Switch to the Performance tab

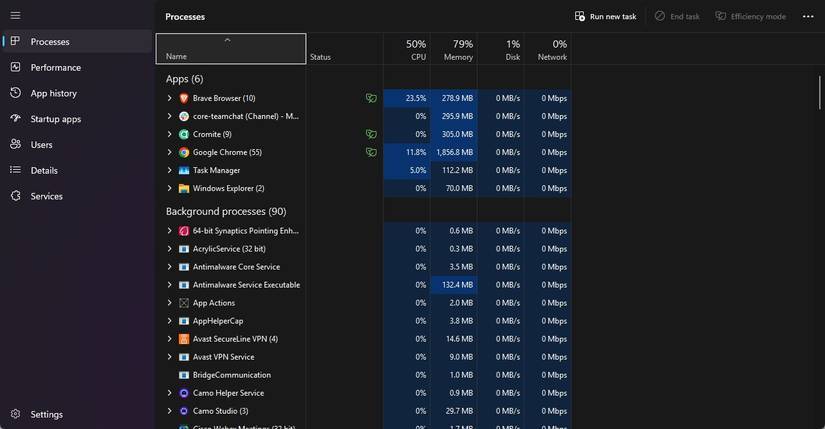tap(55, 68)
